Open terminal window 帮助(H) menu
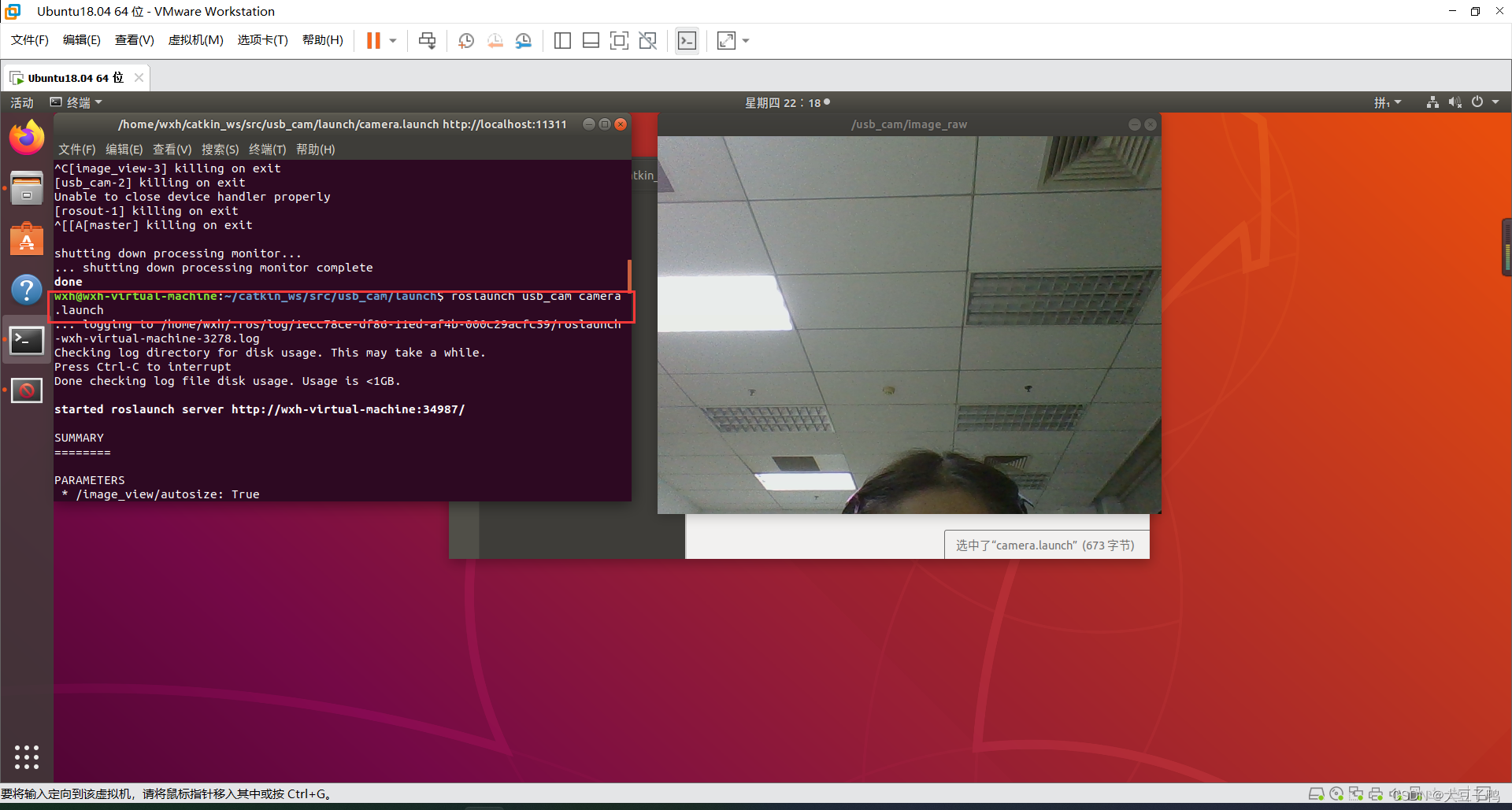The width and height of the screenshot is (1512, 810). (x=316, y=149)
